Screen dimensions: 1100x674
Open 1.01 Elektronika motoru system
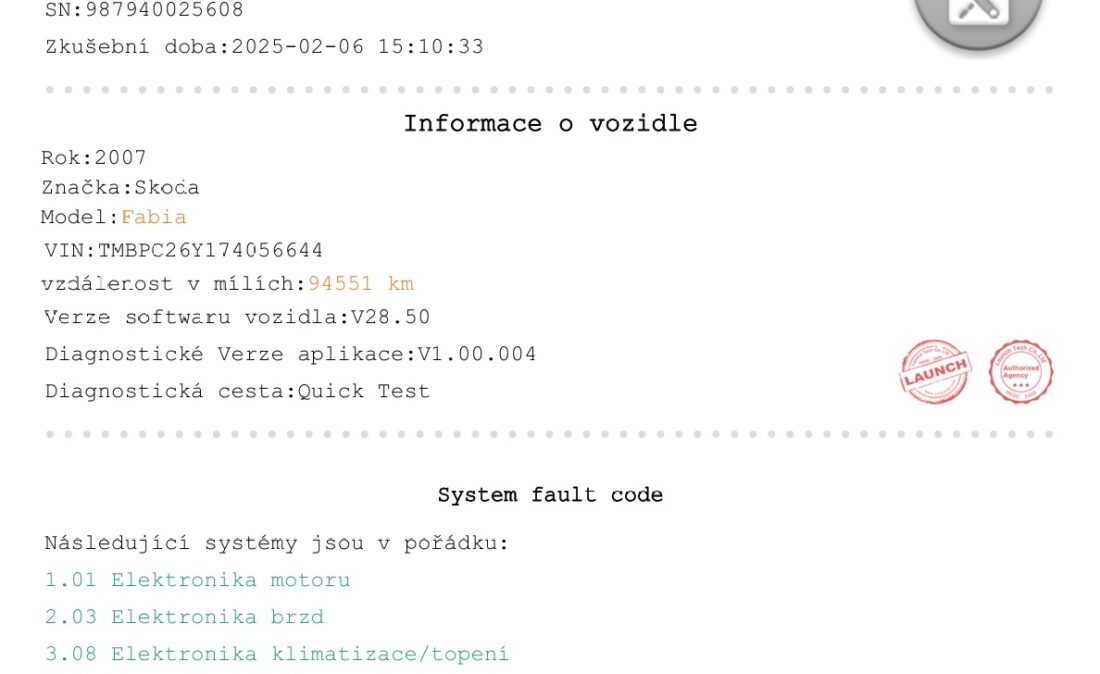click(x=197, y=580)
